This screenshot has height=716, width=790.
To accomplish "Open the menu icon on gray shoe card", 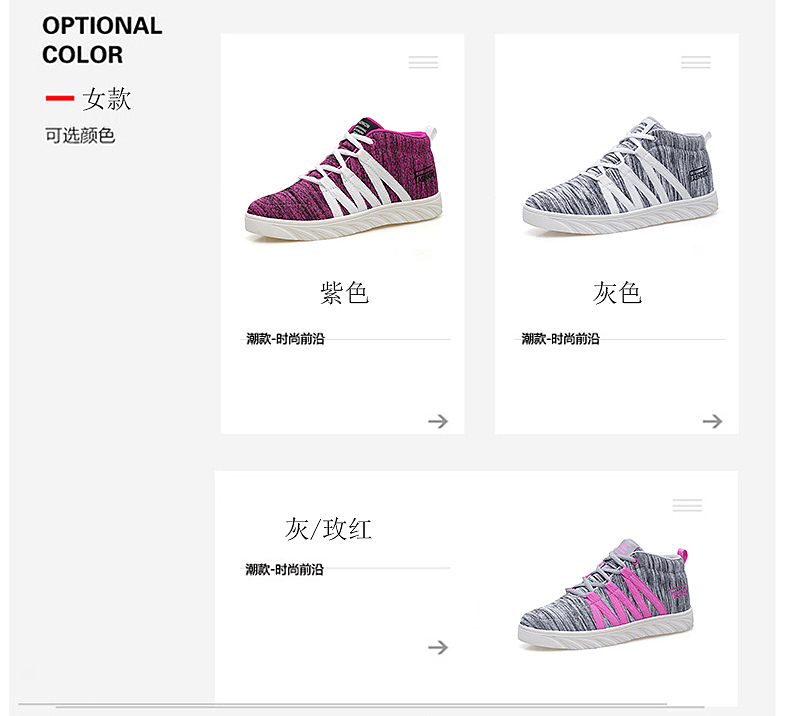I will pyautogui.click(x=696, y=62).
